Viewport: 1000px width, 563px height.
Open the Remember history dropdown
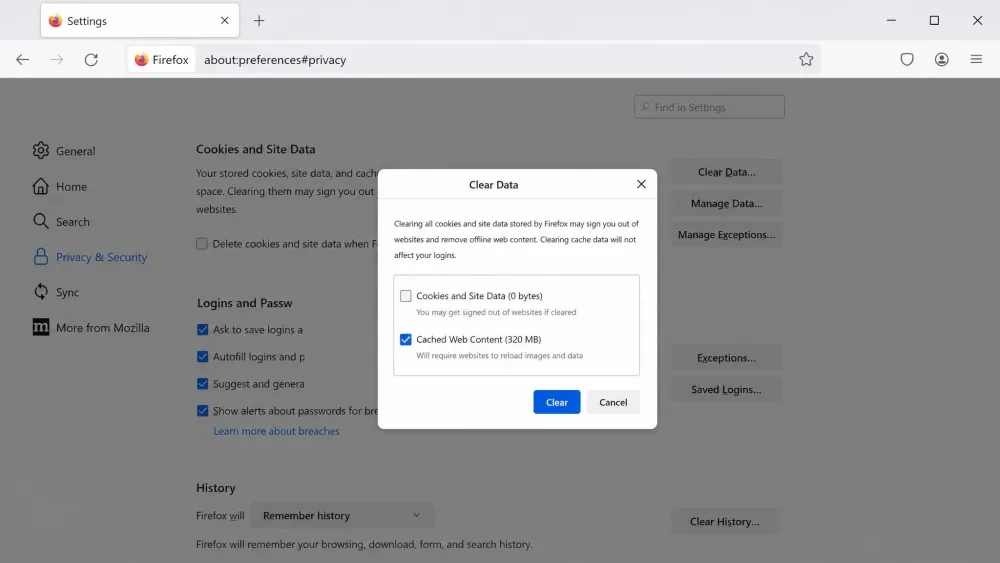(341, 515)
